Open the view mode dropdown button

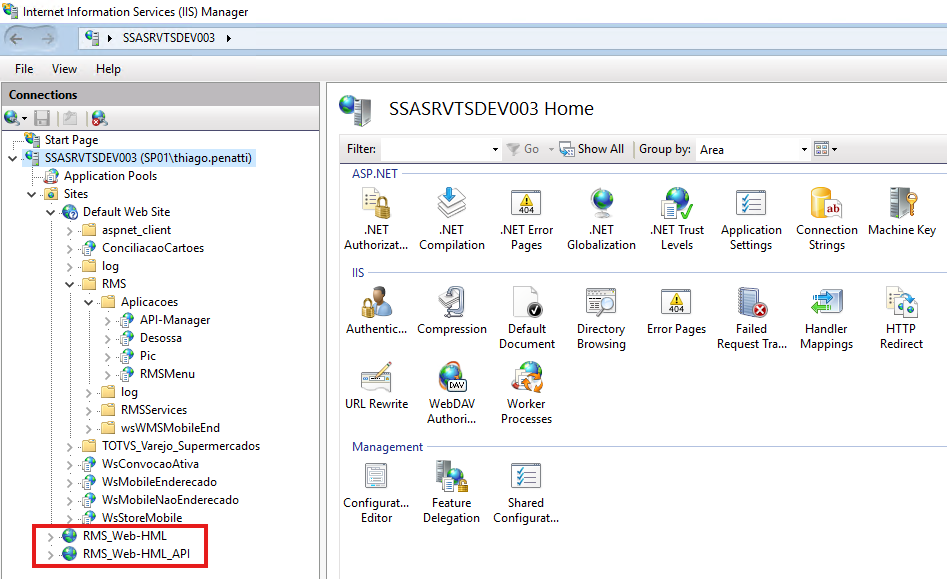[x=826, y=149]
